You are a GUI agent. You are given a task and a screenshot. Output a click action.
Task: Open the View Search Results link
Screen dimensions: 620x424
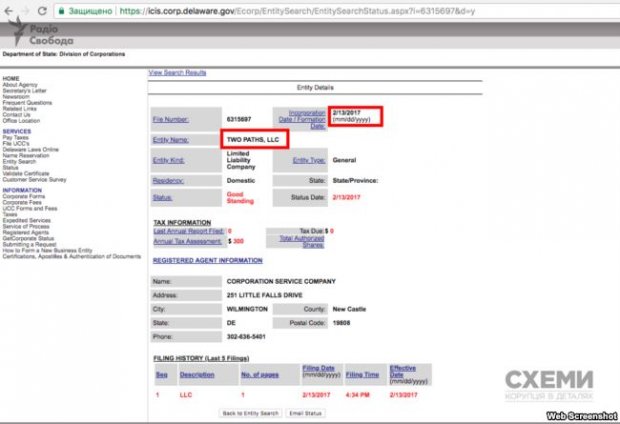click(177, 73)
